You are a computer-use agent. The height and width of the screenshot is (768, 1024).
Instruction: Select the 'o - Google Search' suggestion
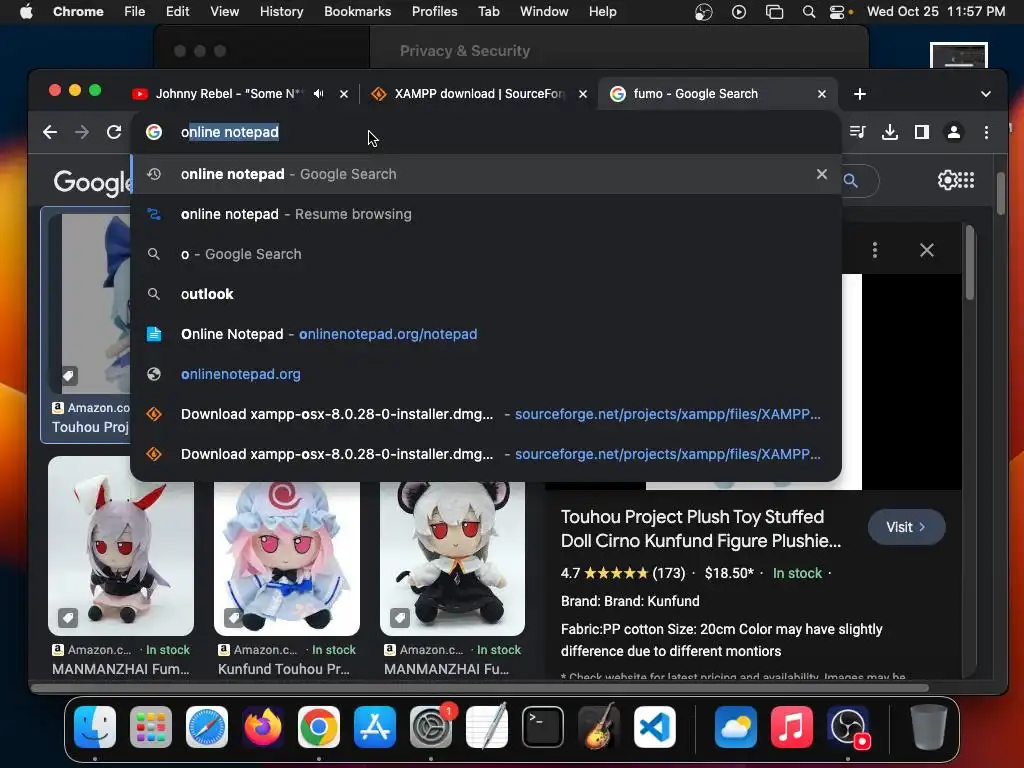tap(486, 254)
